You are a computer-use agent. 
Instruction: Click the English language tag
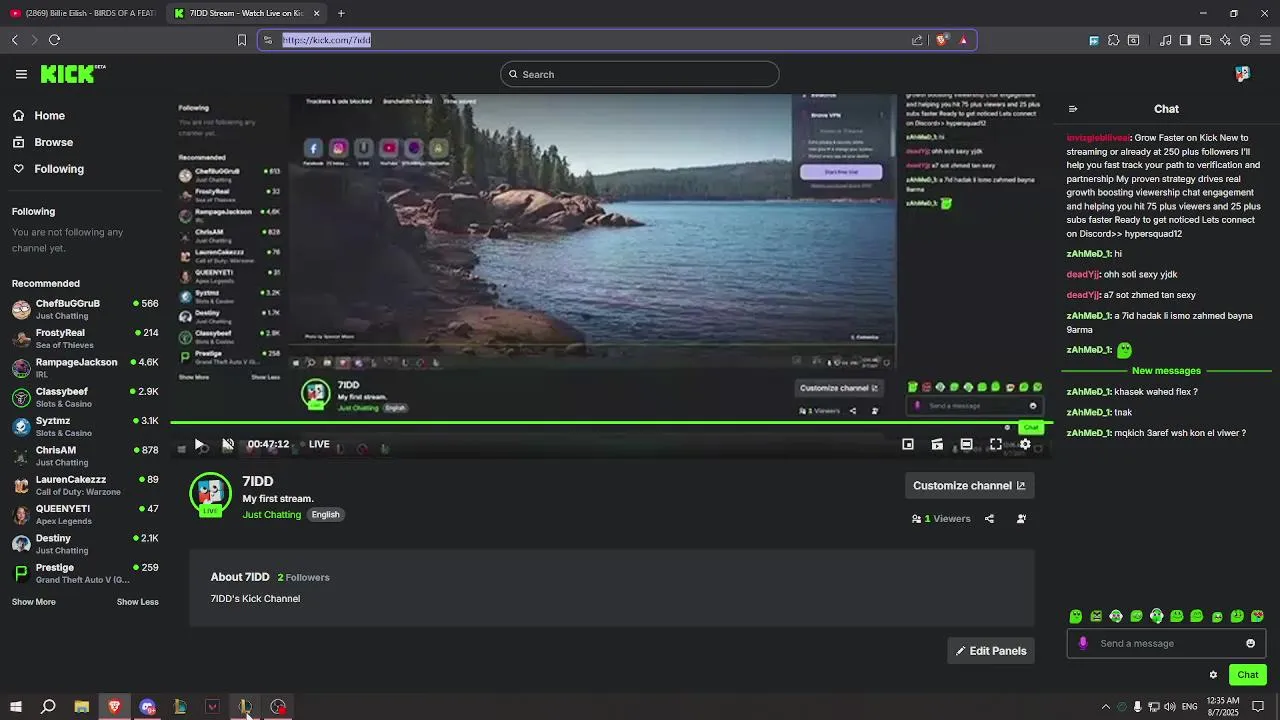point(325,515)
